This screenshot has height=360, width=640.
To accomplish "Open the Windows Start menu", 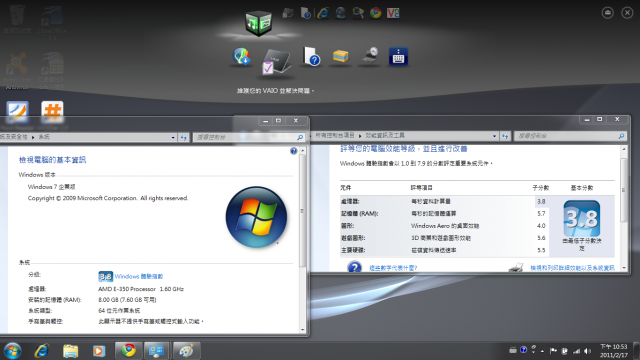I will click(x=12, y=351).
